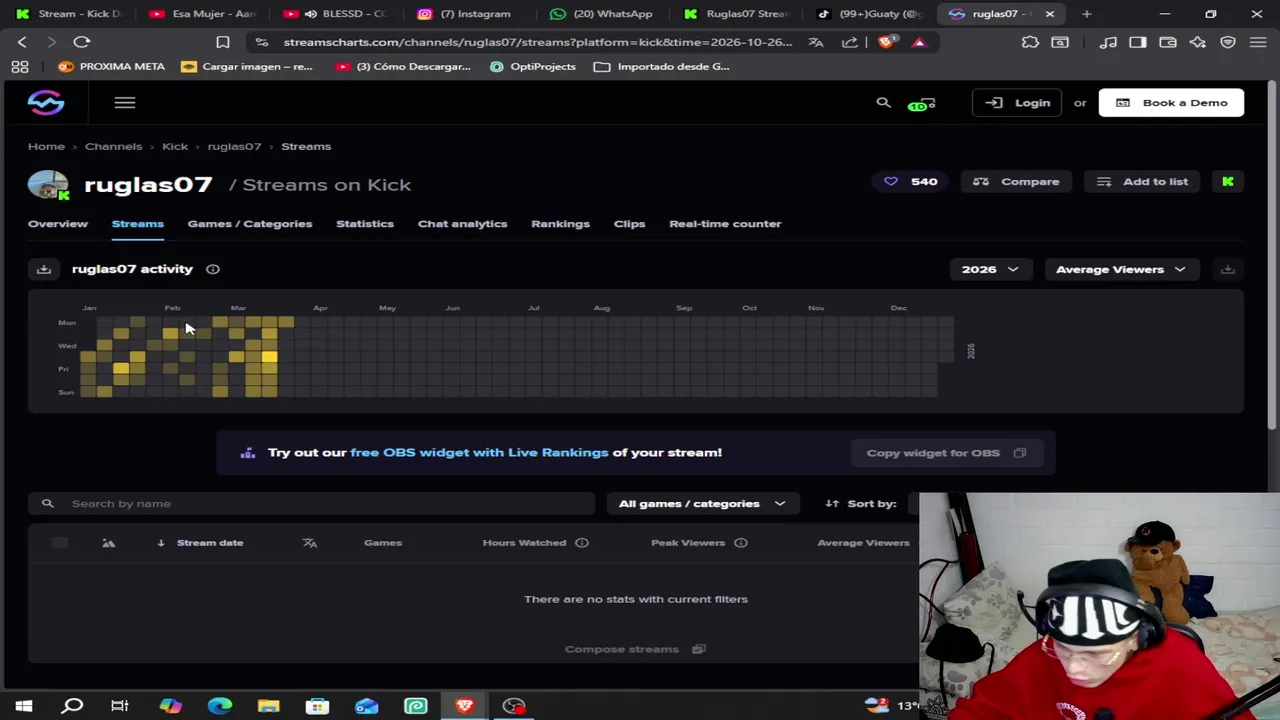Tick the select-all checkbox in table header

[x=60, y=543]
